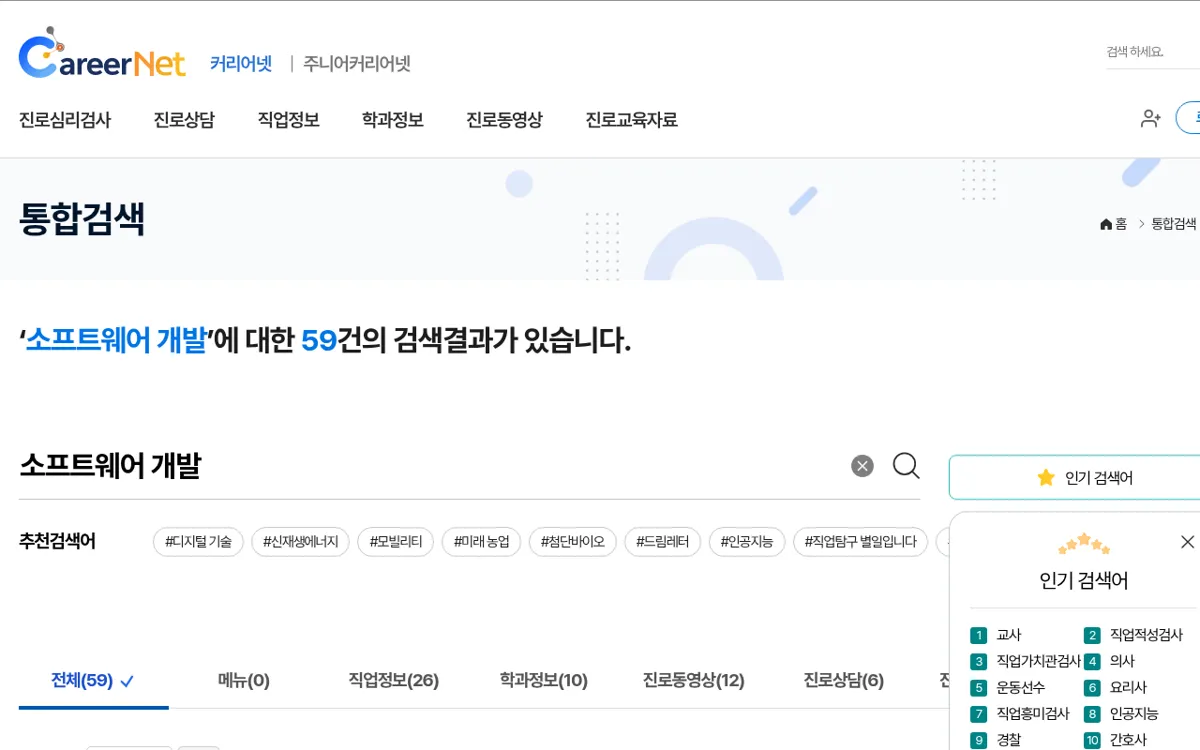
Task: Select the #미래 농업 recommended tag
Action: coord(481,542)
